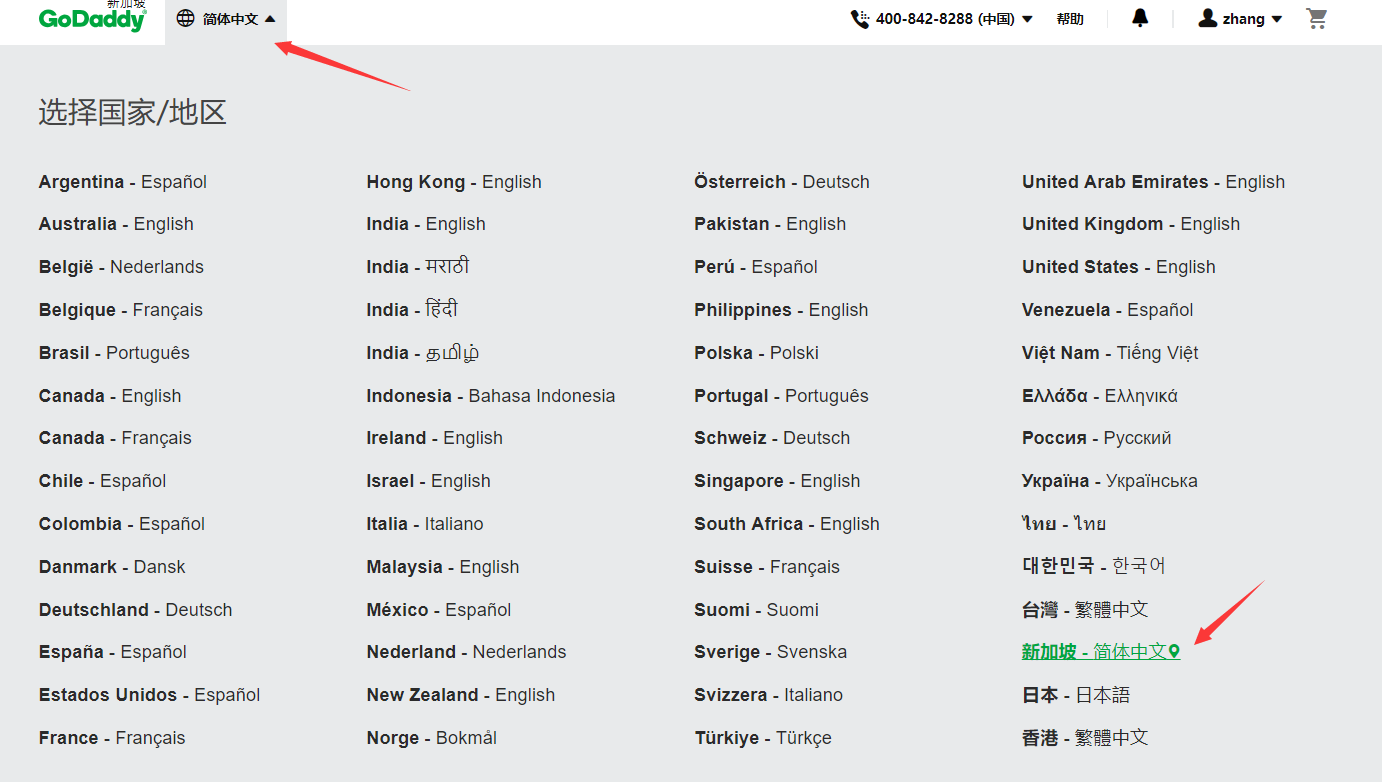Choose Việt Nam - Tiếng Việt

[x=1110, y=353]
